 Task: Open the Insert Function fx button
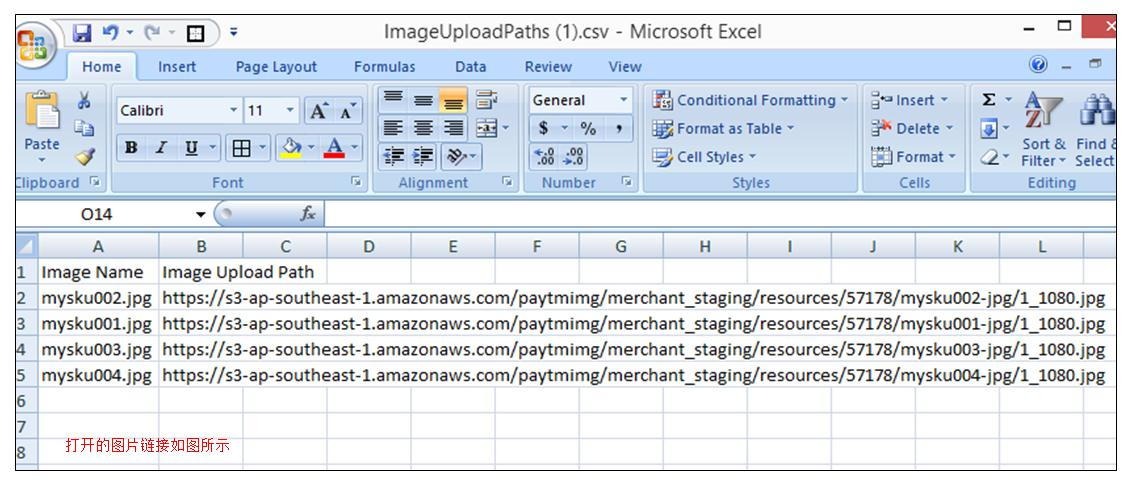[308, 214]
